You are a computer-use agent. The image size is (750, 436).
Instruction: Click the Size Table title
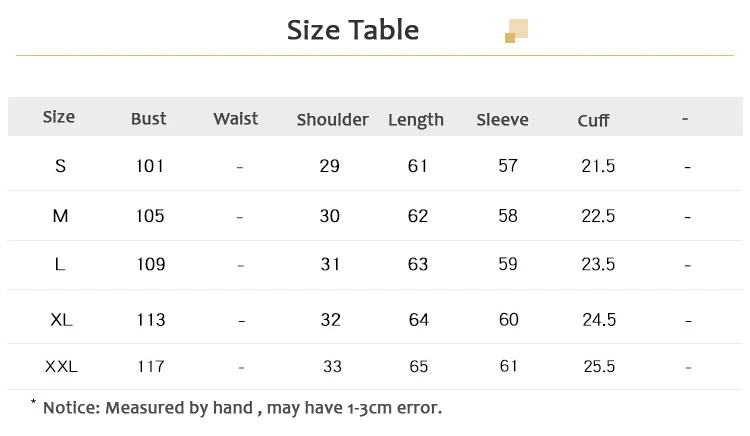[353, 30]
